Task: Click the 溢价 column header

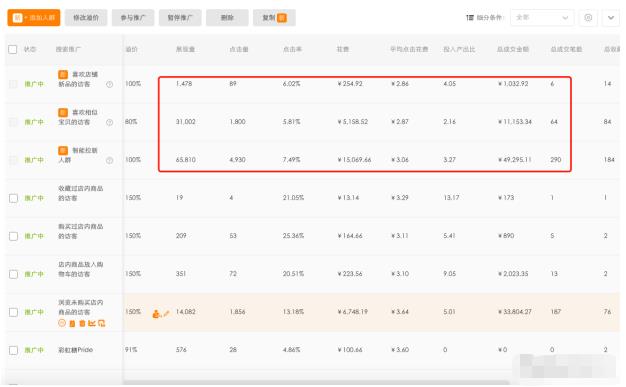Action: point(131,50)
